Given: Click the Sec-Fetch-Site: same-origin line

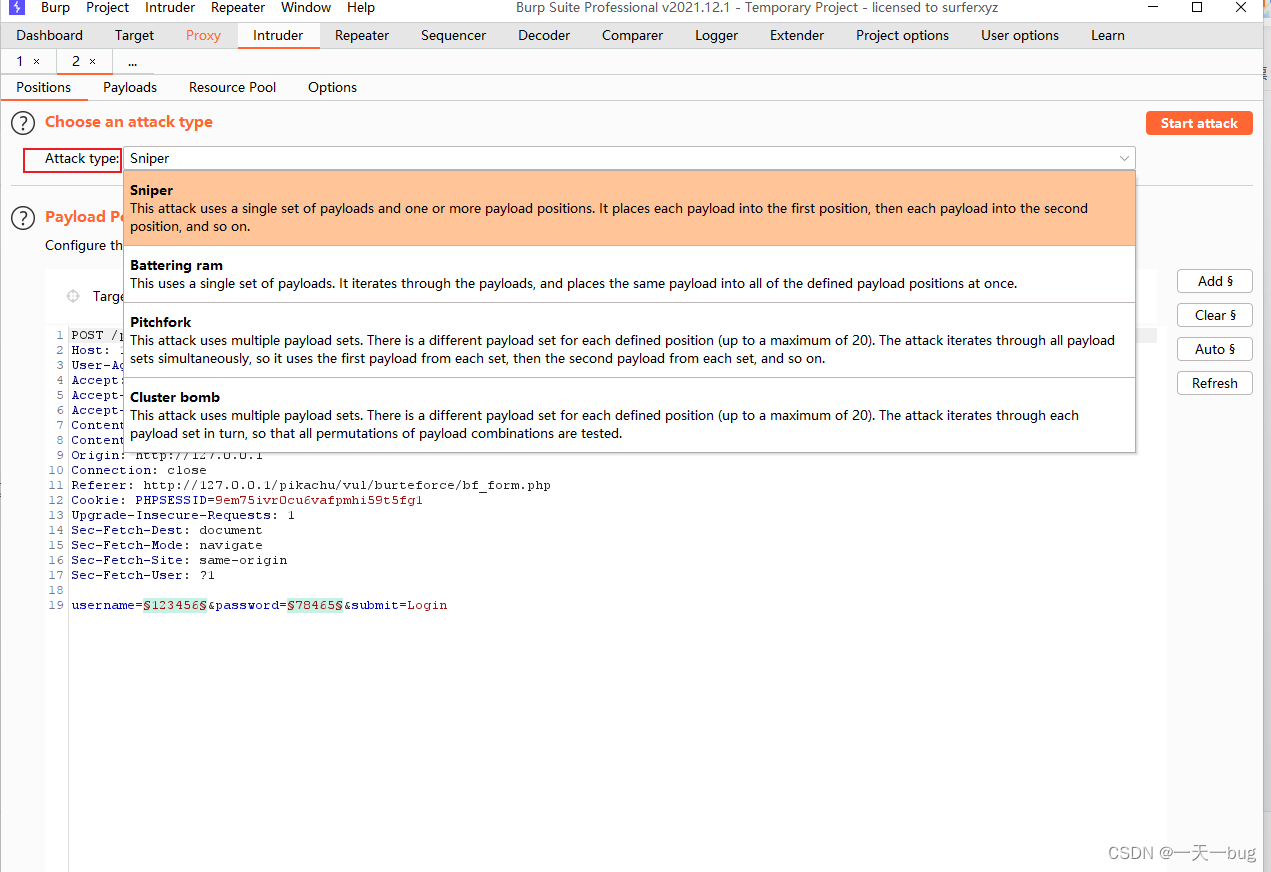Looking at the screenshot, I should click(x=179, y=561).
